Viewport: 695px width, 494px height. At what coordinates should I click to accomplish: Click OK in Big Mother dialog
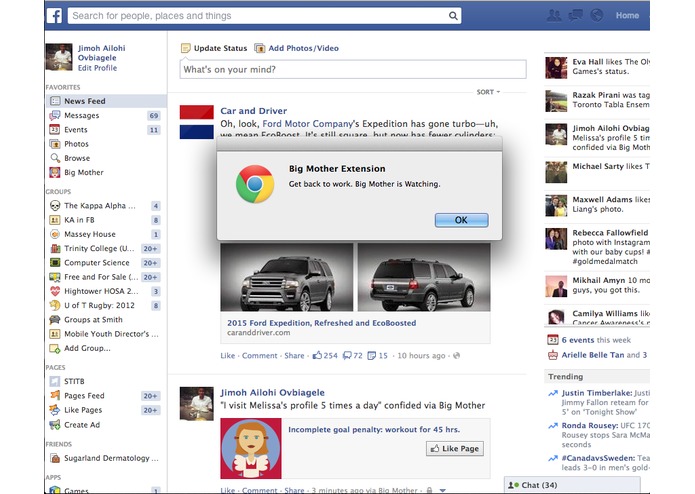tap(461, 220)
